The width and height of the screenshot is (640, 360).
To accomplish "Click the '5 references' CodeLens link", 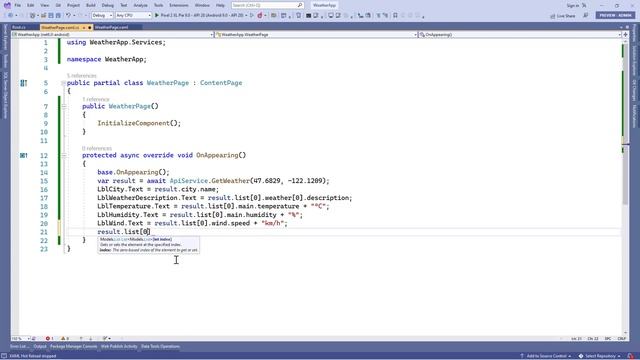I will (82, 76).
